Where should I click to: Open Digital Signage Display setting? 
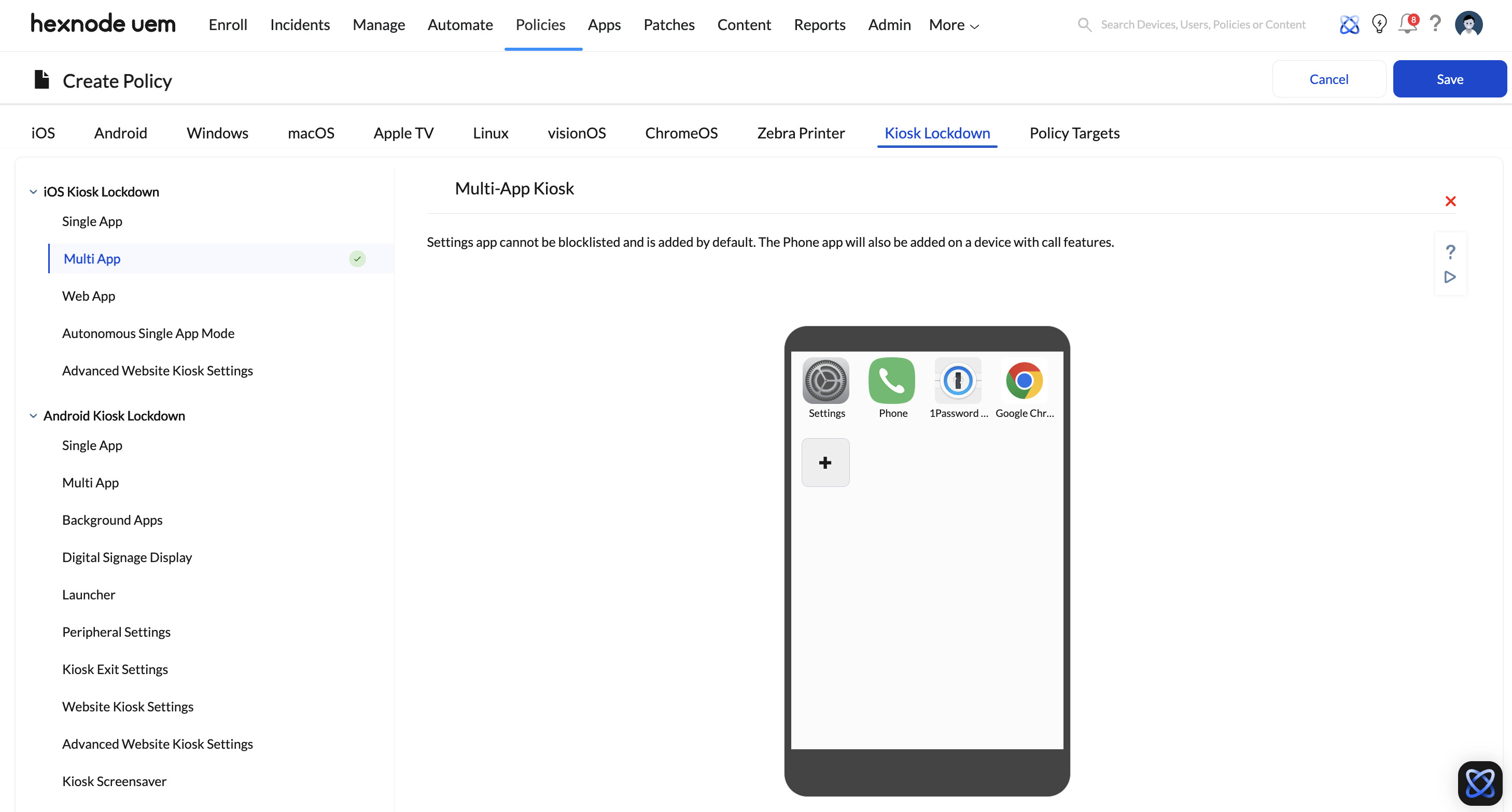127,557
